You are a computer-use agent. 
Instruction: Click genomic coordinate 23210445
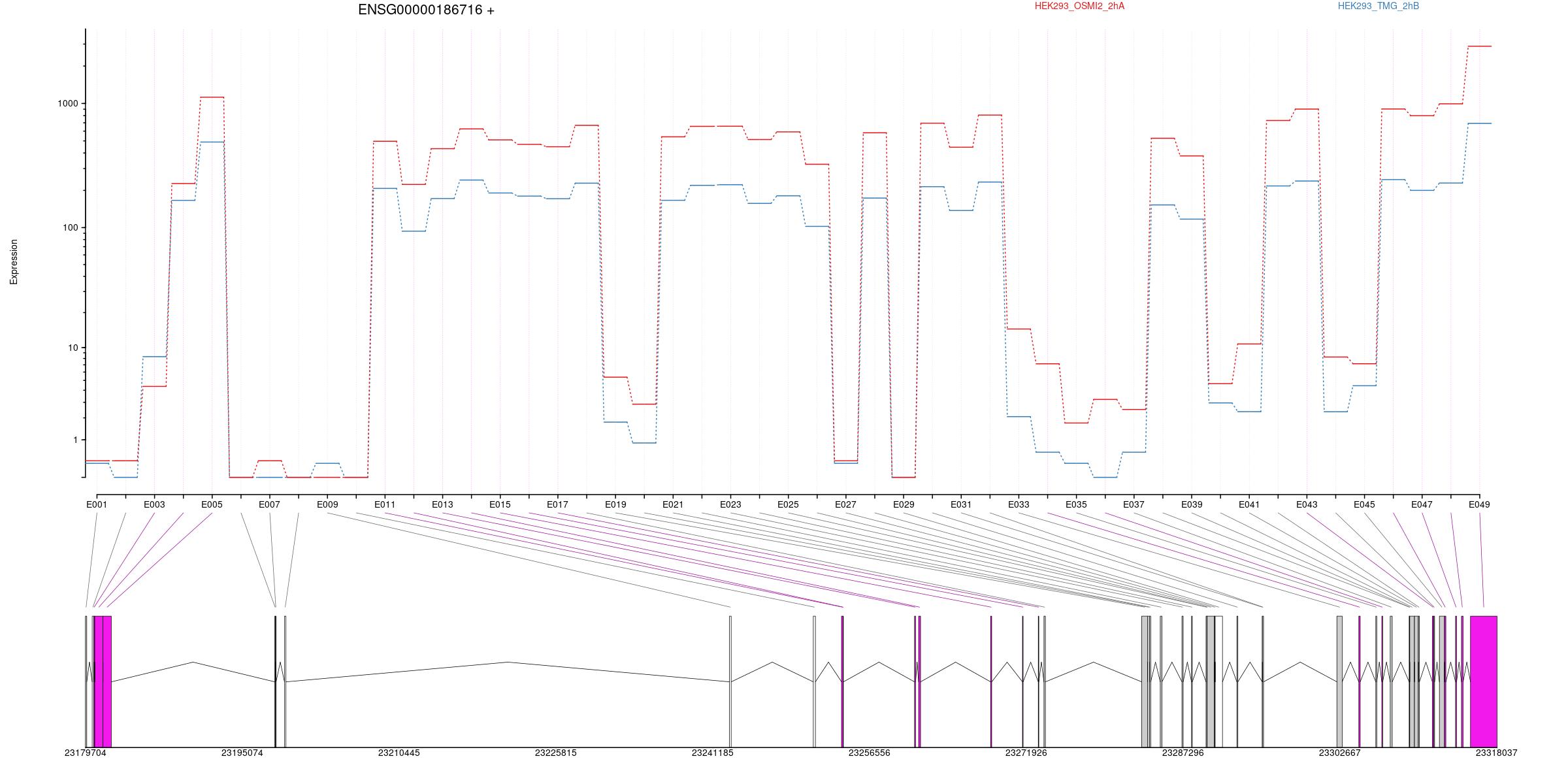click(x=399, y=753)
